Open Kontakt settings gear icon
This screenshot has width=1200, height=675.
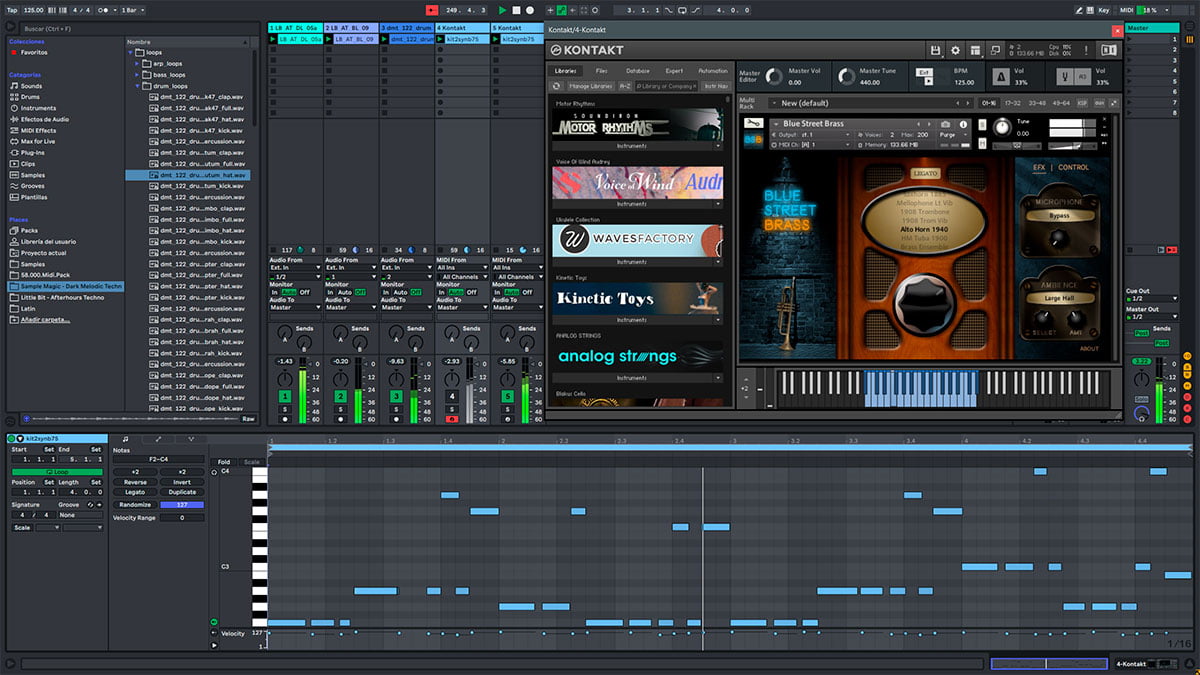(x=955, y=50)
